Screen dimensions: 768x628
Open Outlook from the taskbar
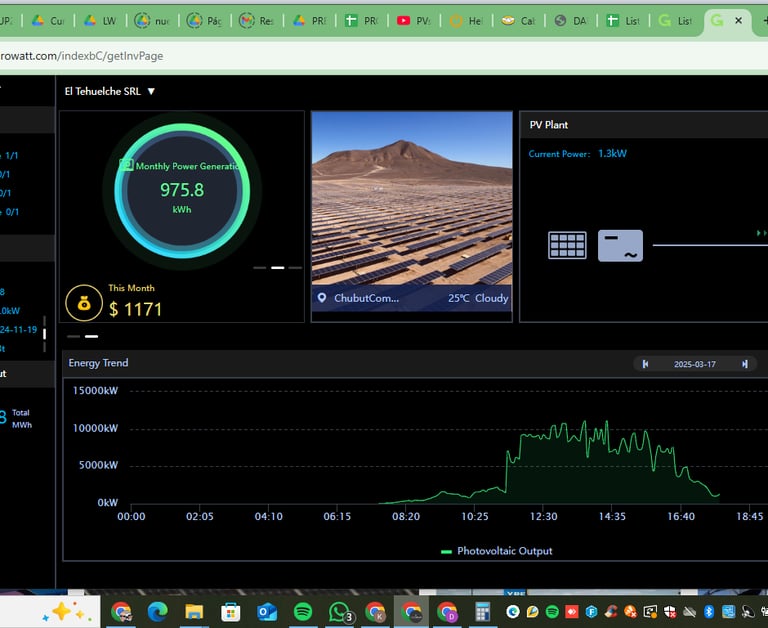point(267,611)
